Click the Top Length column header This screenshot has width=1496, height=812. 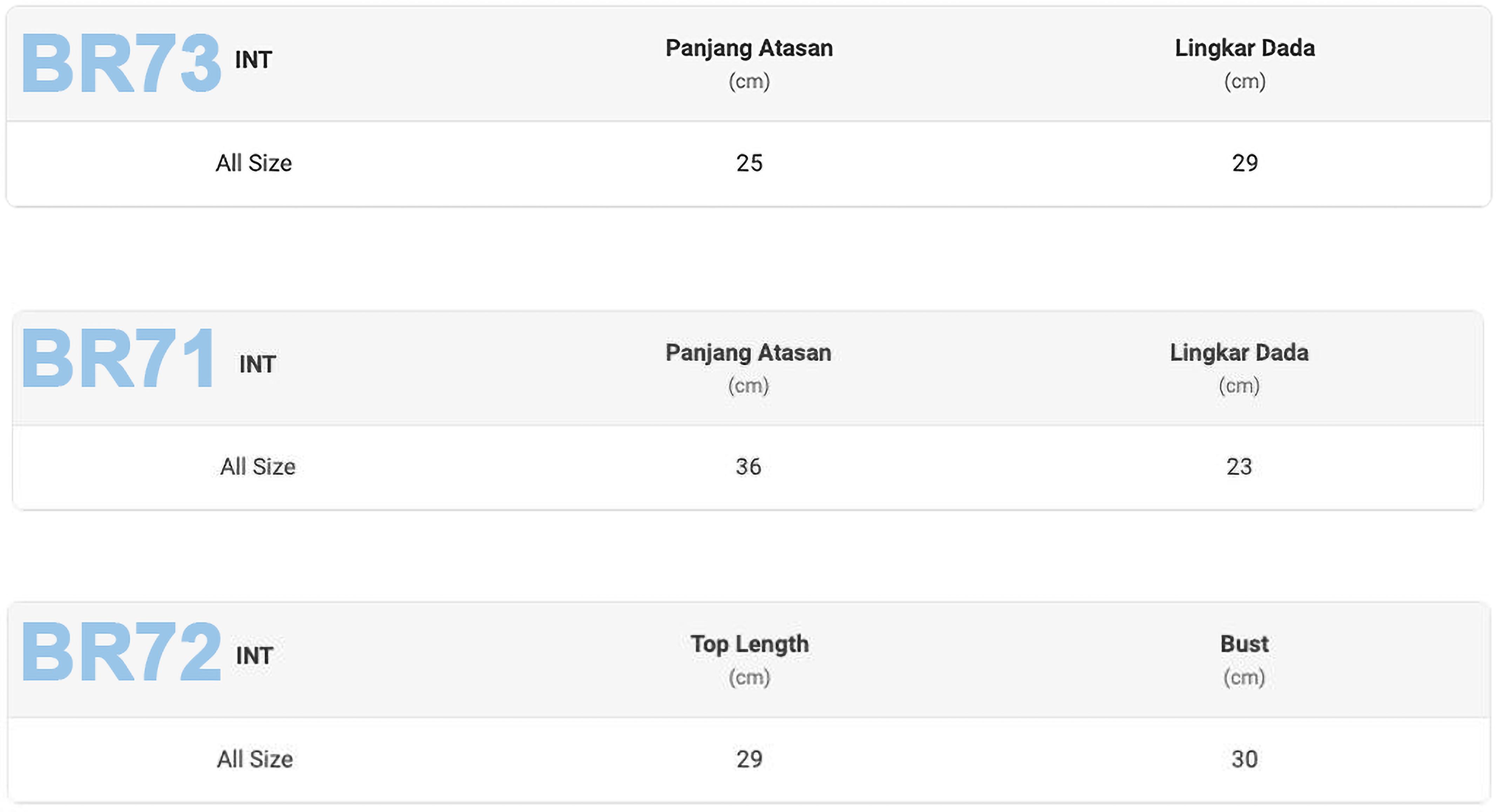point(749,644)
